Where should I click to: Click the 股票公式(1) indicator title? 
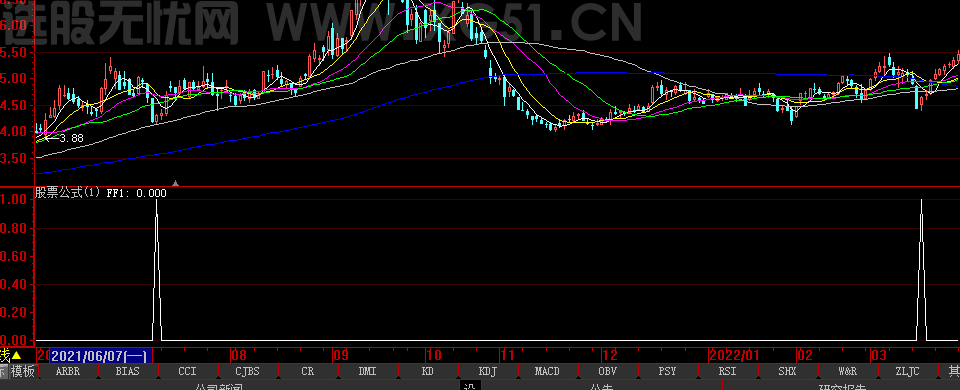click(x=67, y=193)
